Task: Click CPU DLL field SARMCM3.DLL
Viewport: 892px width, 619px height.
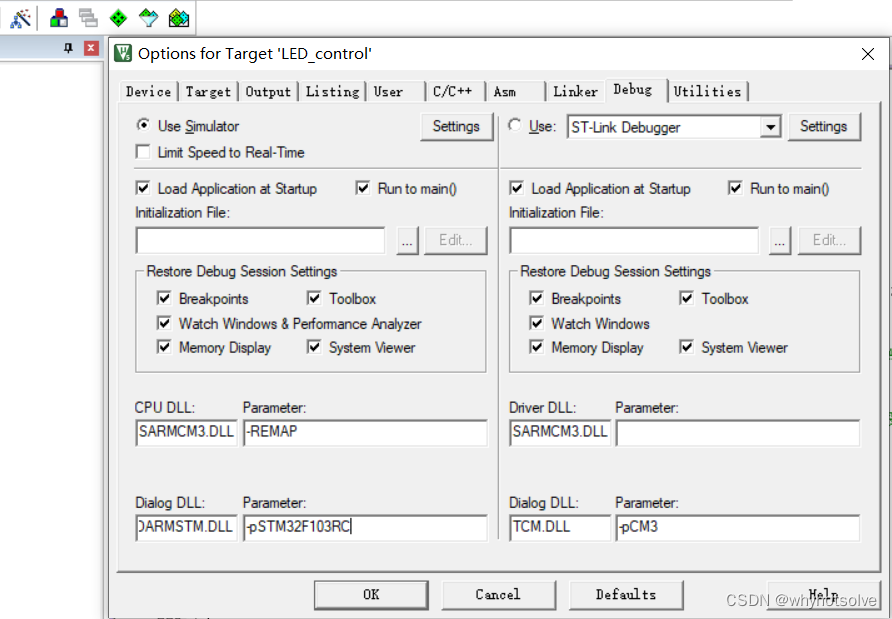Action: coord(187,432)
